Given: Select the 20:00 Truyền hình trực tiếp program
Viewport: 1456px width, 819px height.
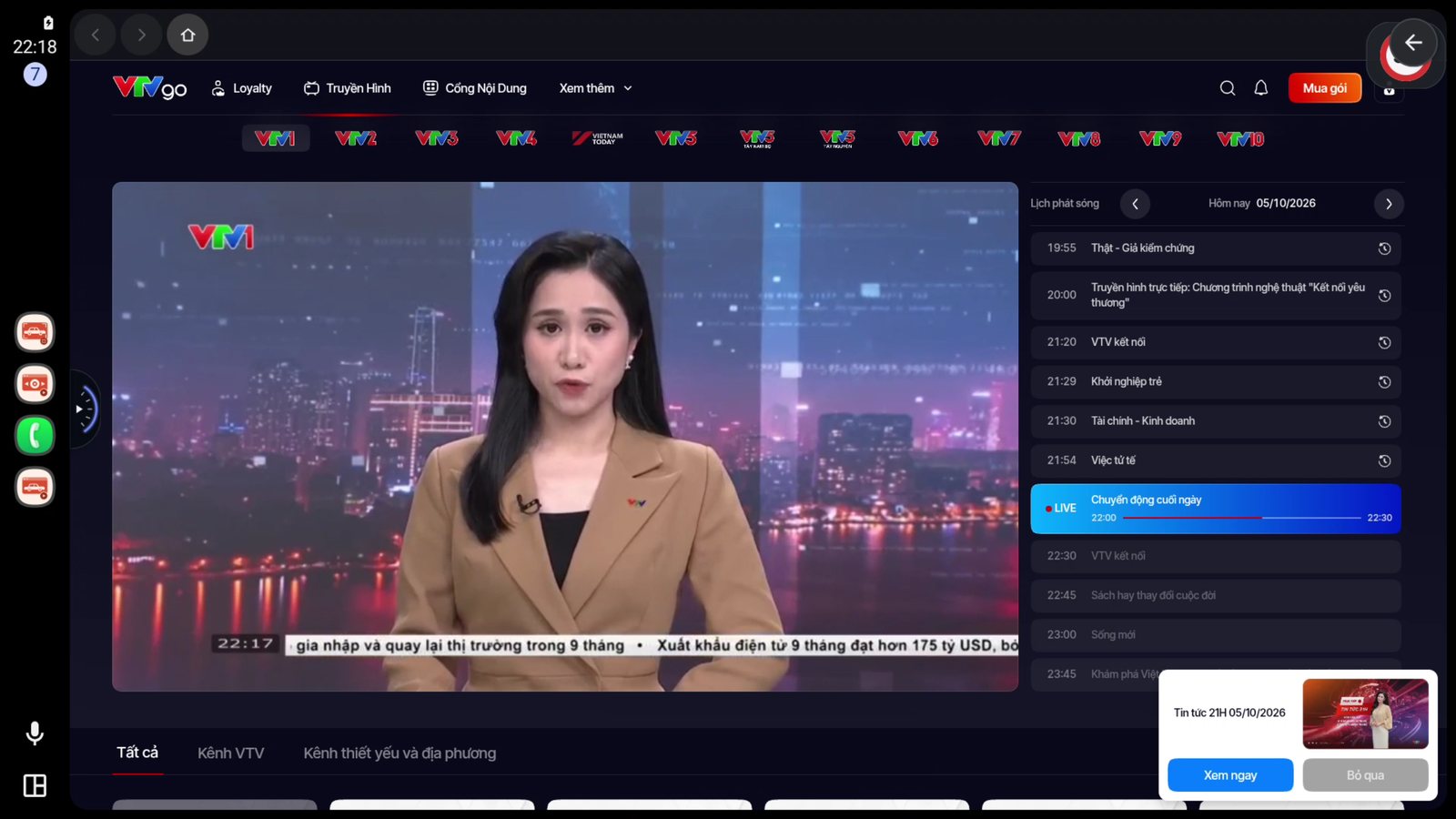Looking at the screenshot, I should (1216, 295).
